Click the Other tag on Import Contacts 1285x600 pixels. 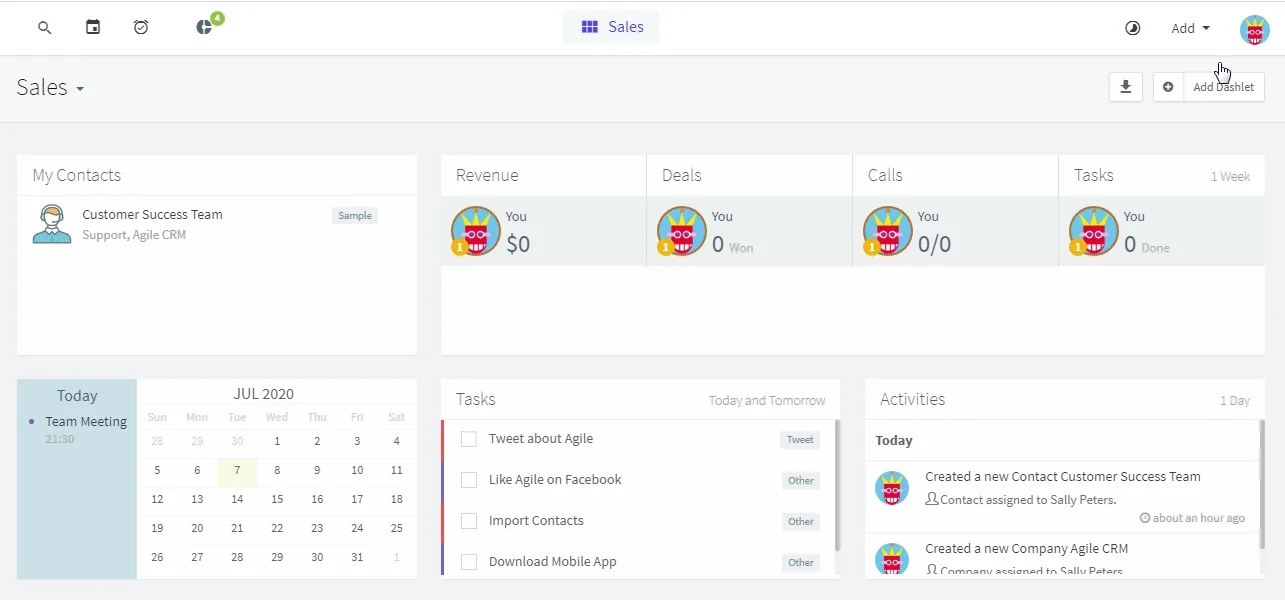801,521
